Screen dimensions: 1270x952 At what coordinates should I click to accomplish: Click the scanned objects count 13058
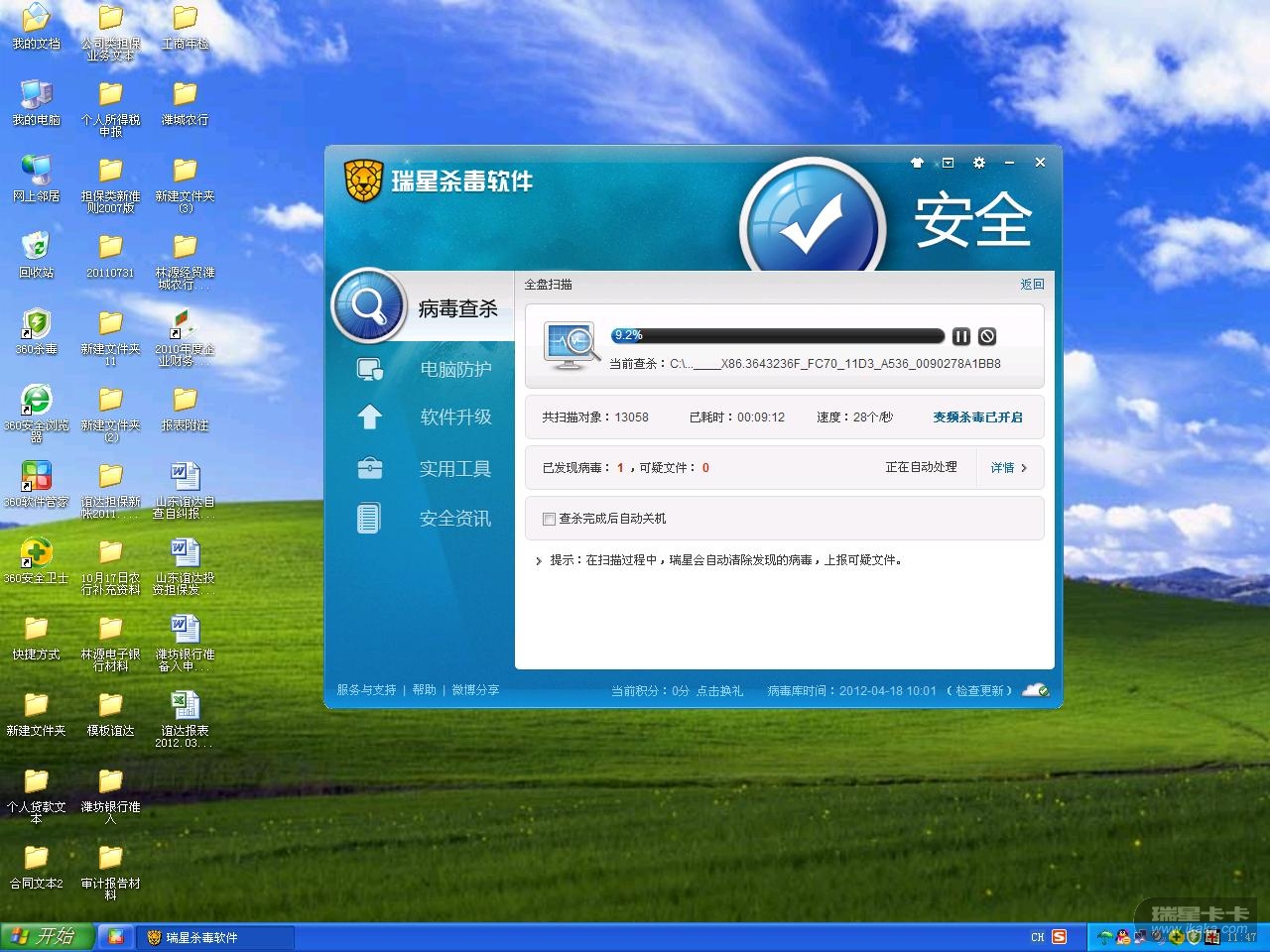631,417
